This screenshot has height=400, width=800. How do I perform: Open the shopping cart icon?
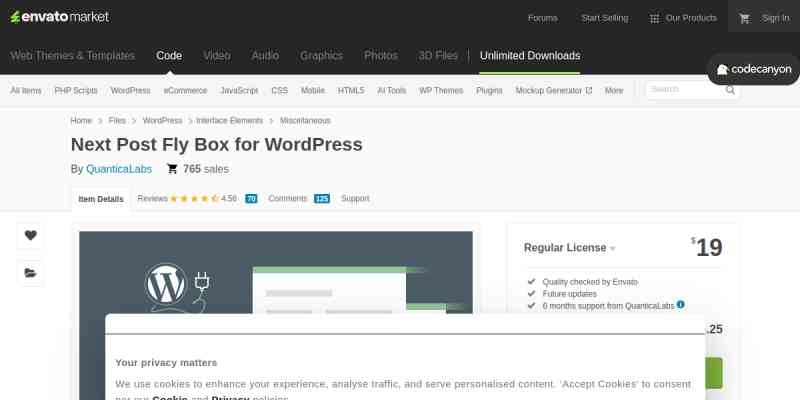(744, 18)
